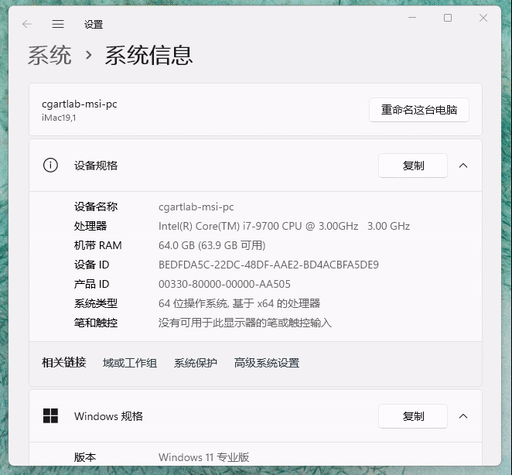Close the Settings window
Screen dimensions: 512x475
483,18
